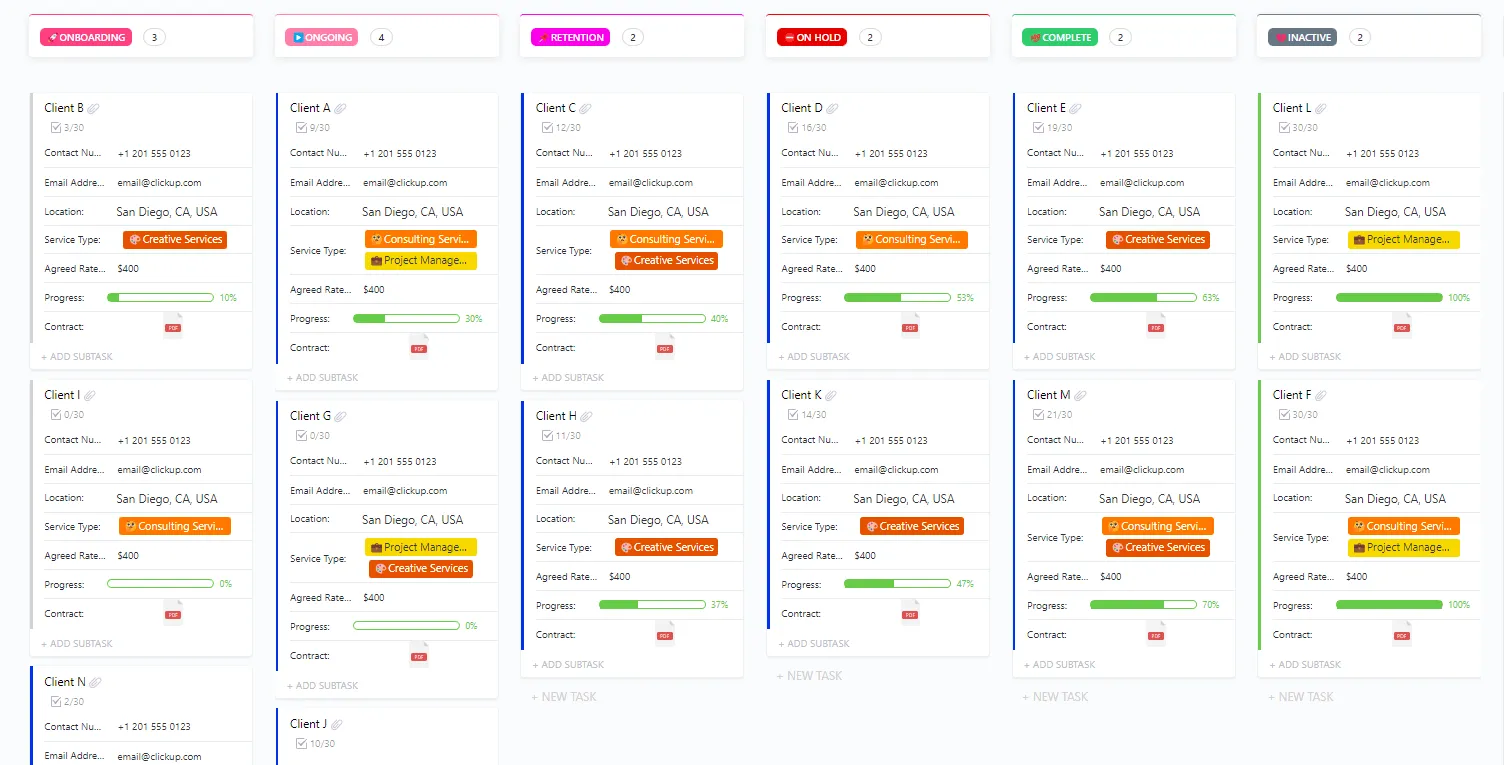Open Client F's Consulting Services tag
The width and height of the screenshot is (1504, 765).
pyautogui.click(x=1404, y=526)
